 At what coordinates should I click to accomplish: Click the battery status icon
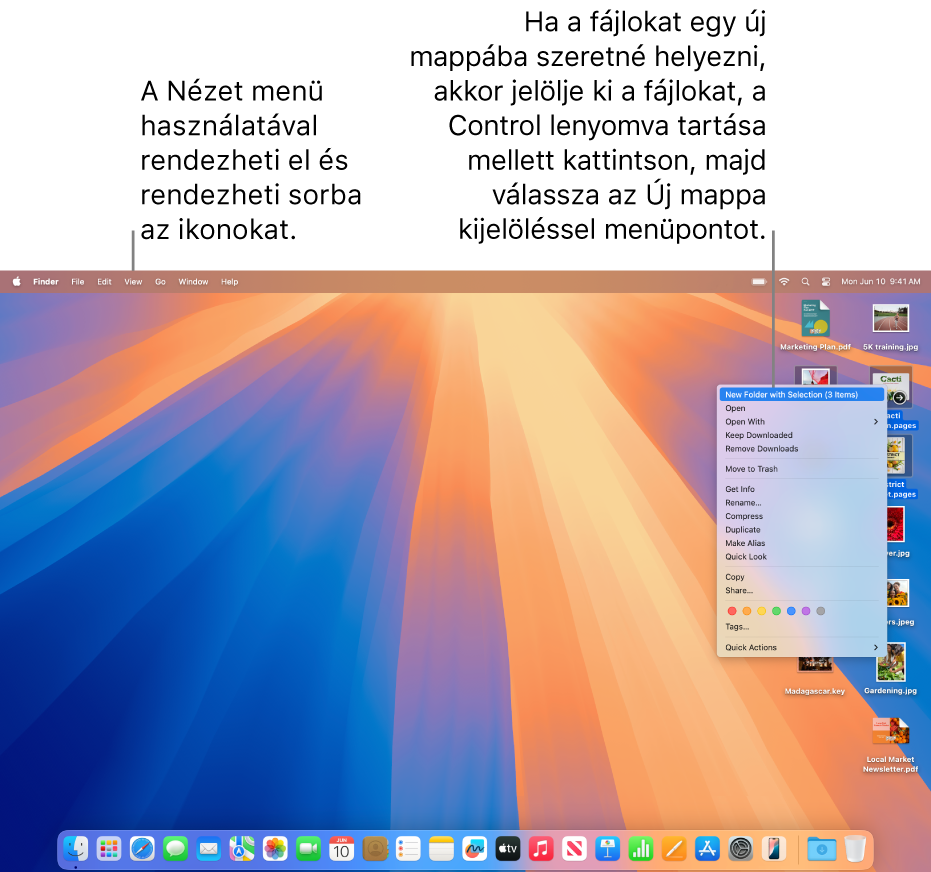pos(759,282)
